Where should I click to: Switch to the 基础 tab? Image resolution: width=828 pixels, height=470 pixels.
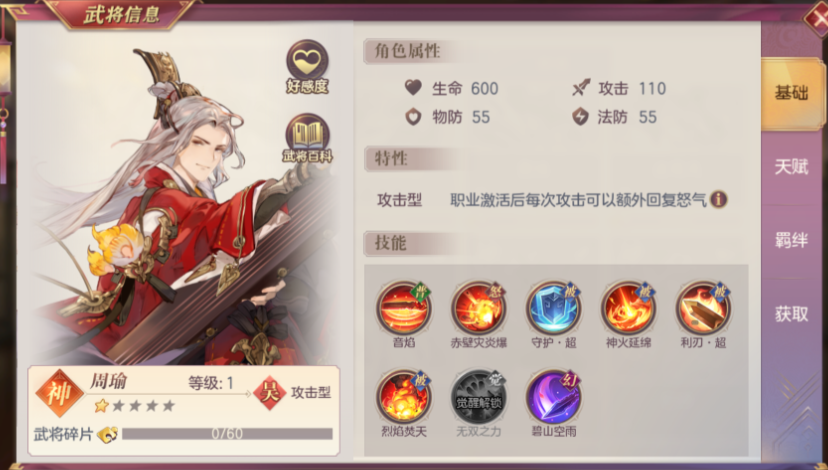(x=791, y=93)
